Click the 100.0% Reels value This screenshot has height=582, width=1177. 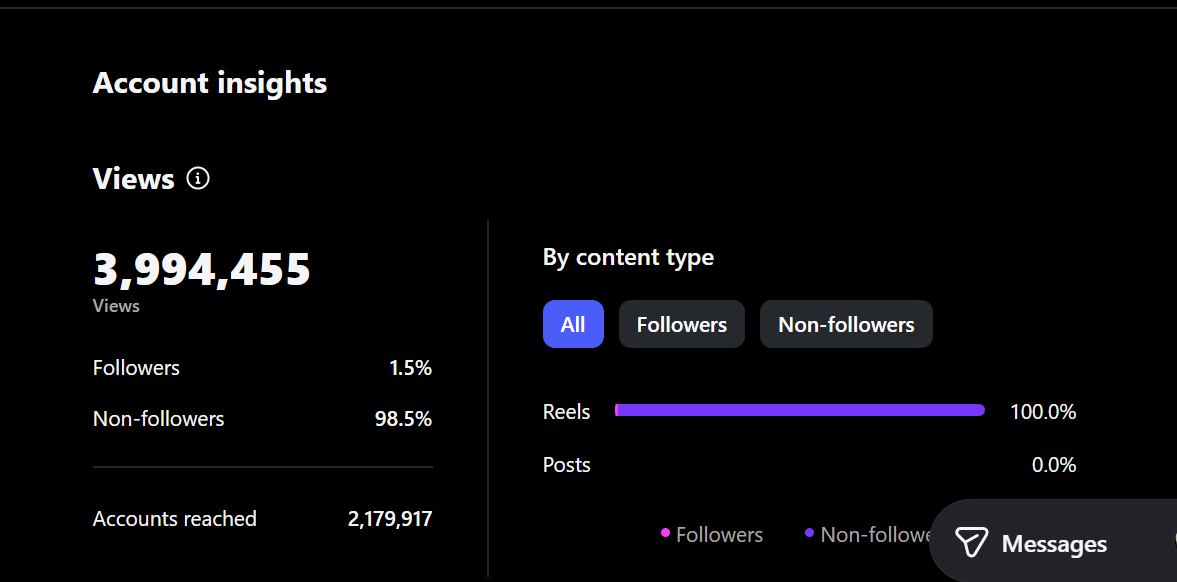click(1043, 412)
